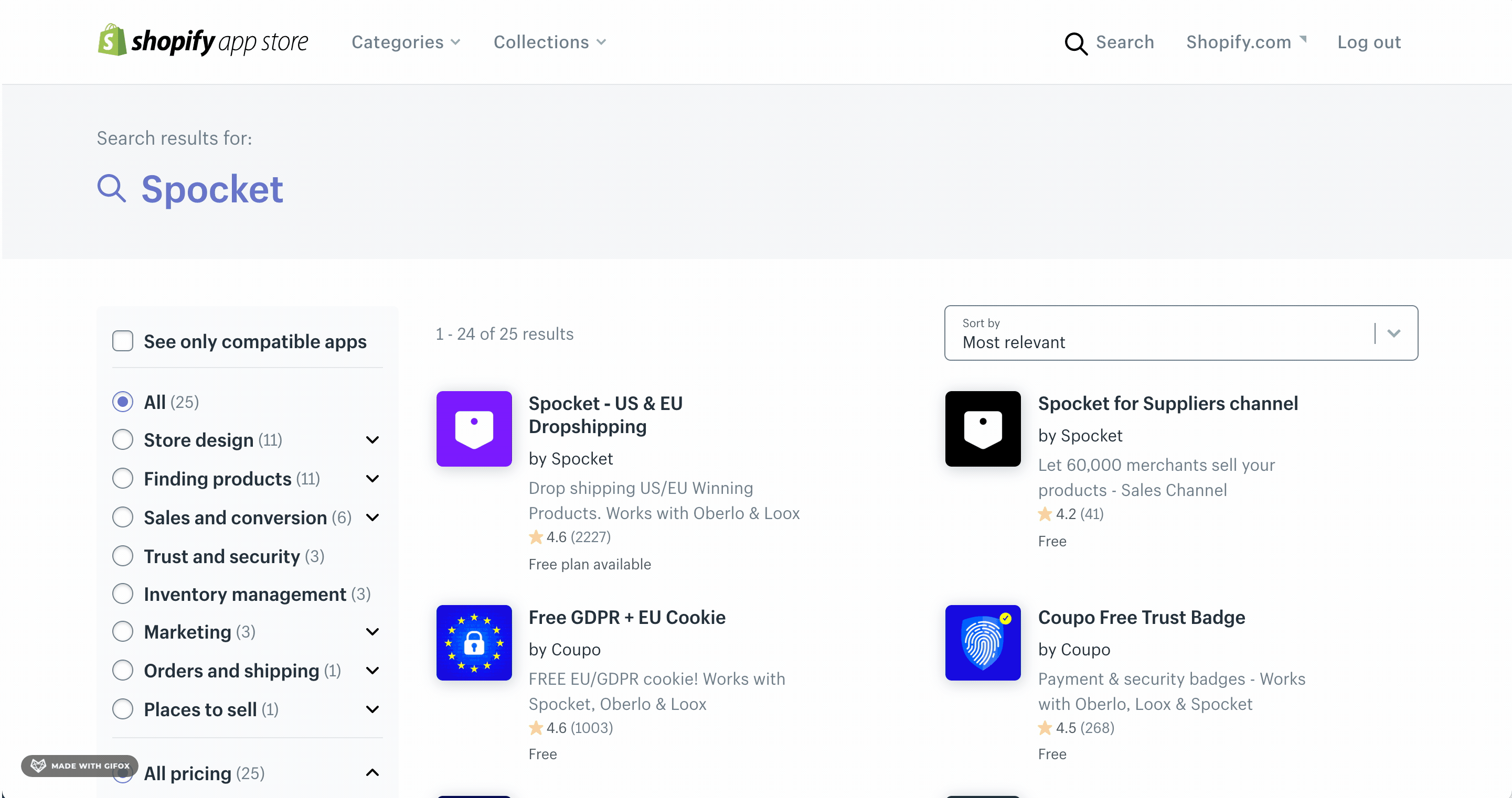1512x798 pixels.
Task: Click the star rating of Spocket for Suppliers channel
Action: pyautogui.click(x=1071, y=514)
